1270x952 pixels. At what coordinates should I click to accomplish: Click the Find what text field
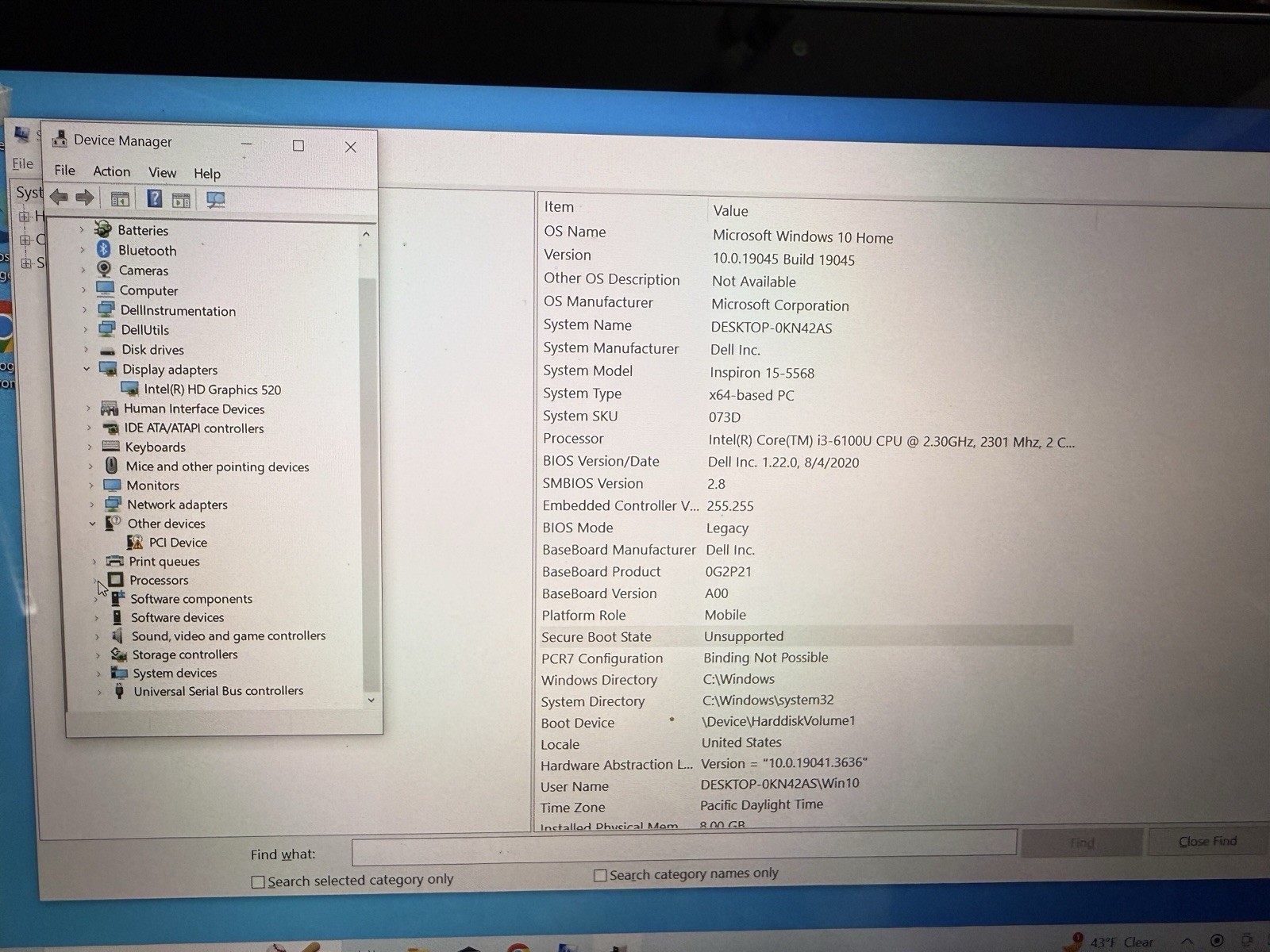pos(684,848)
